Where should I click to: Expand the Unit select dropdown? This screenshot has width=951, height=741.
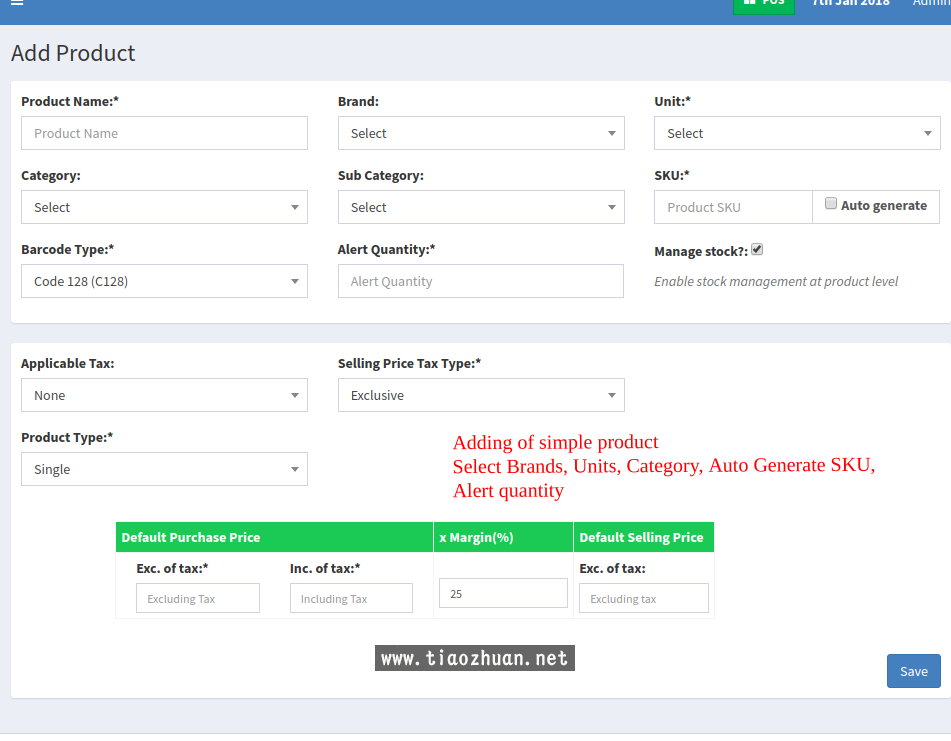[797, 133]
